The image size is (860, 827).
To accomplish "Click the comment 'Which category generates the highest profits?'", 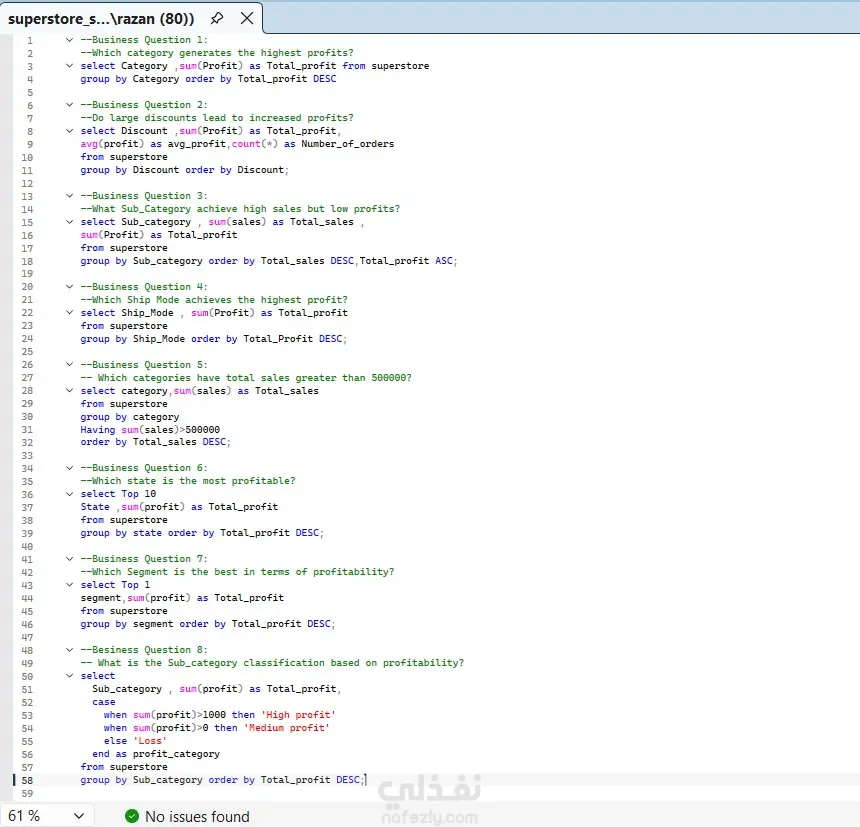I will (x=217, y=53).
